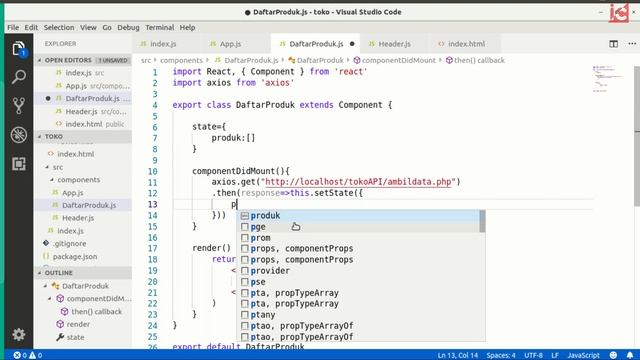Click the warnings count icon in status bar
The height and width of the screenshot is (360, 640).
[x=32, y=355]
